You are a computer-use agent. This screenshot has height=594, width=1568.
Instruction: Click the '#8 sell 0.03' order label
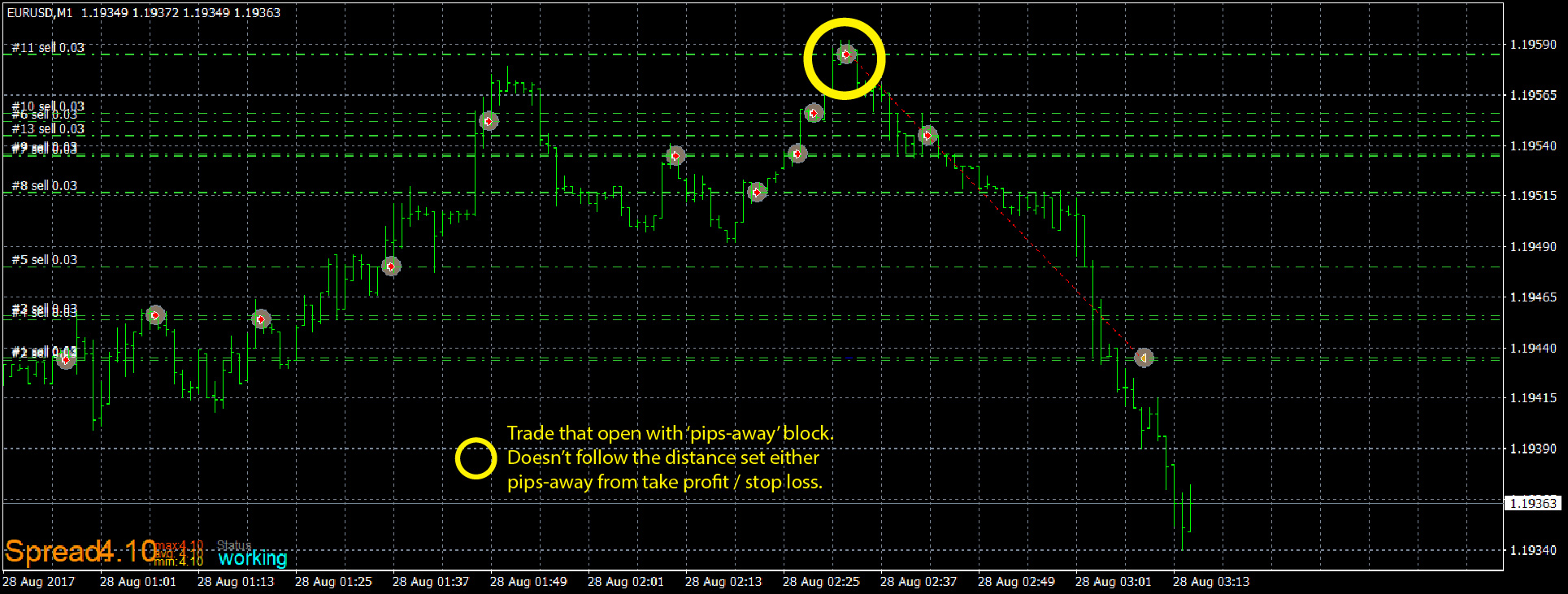point(45,185)
